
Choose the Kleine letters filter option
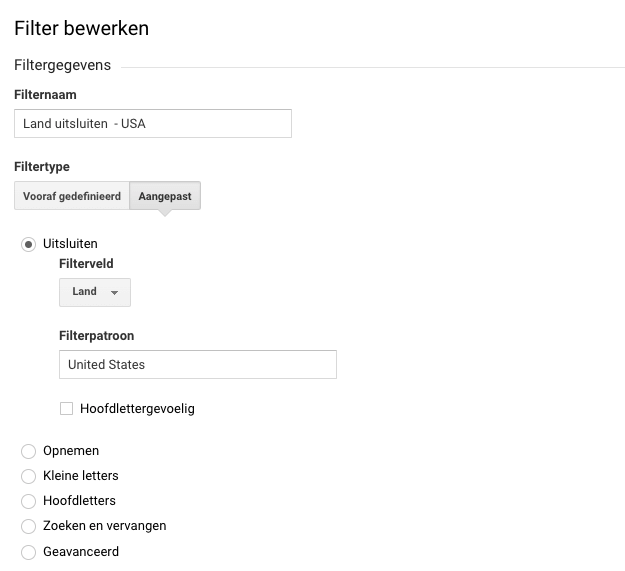coord(28,476)
